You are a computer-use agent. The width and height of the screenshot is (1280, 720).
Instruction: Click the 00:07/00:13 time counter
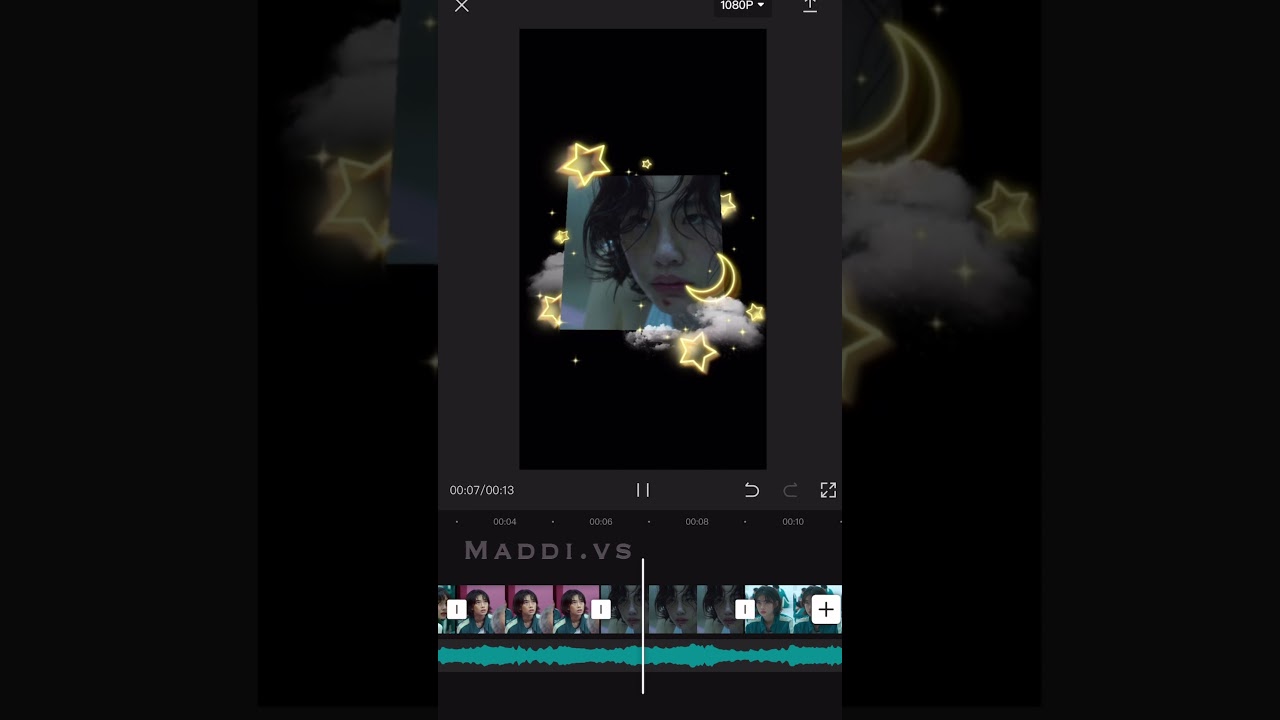482,490
